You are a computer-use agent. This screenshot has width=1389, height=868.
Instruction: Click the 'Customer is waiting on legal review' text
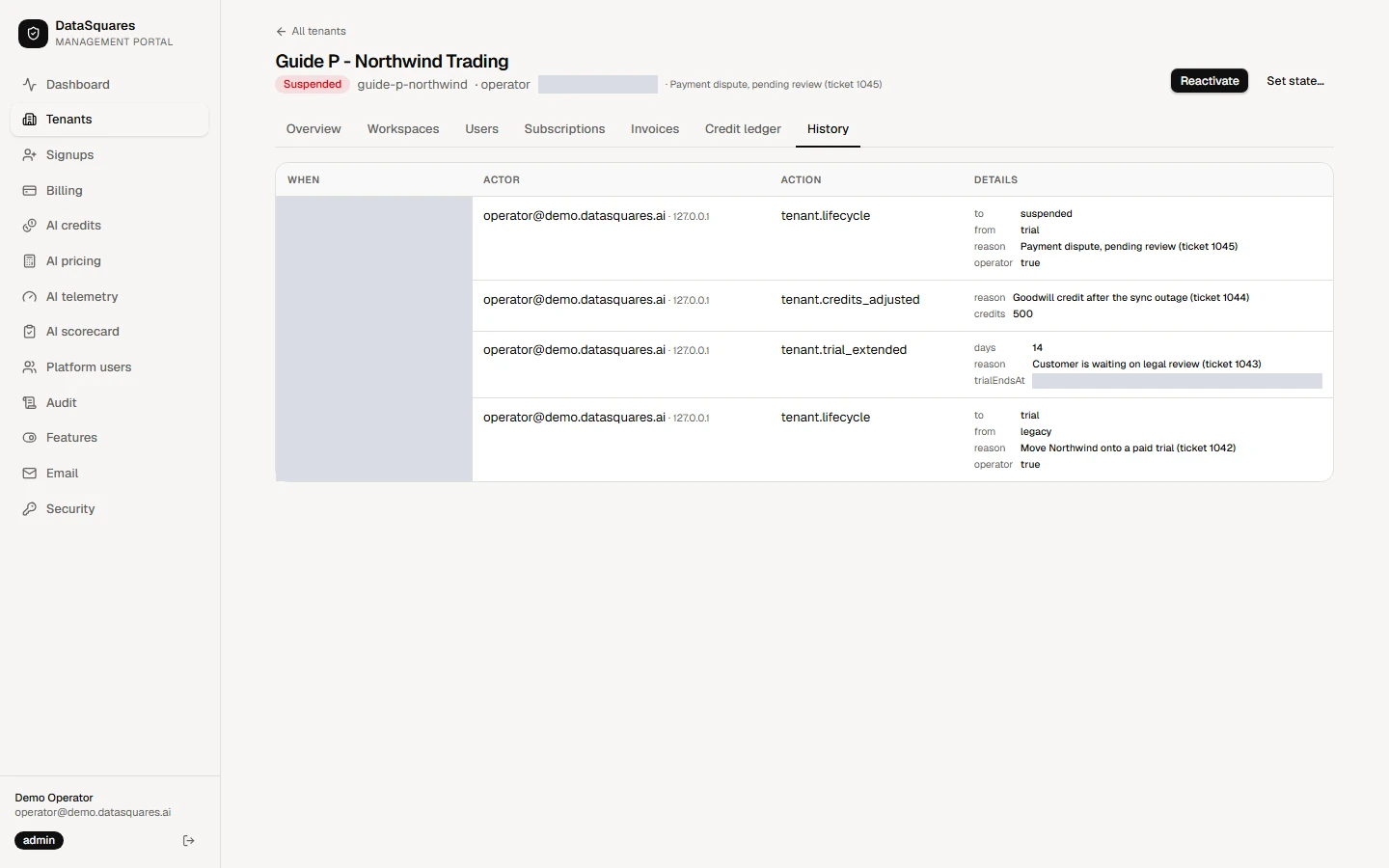[1147, 365]
